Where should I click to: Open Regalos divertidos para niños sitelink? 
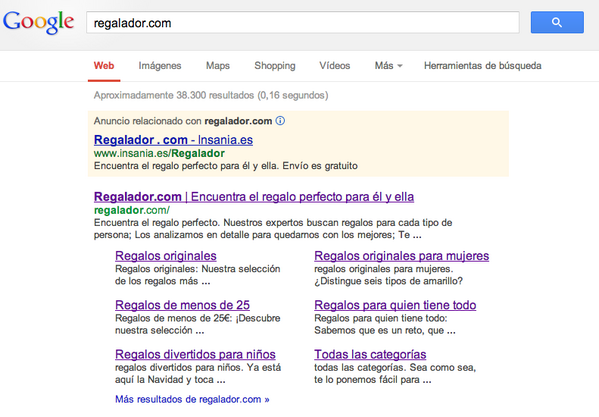[x=195, y=354]
